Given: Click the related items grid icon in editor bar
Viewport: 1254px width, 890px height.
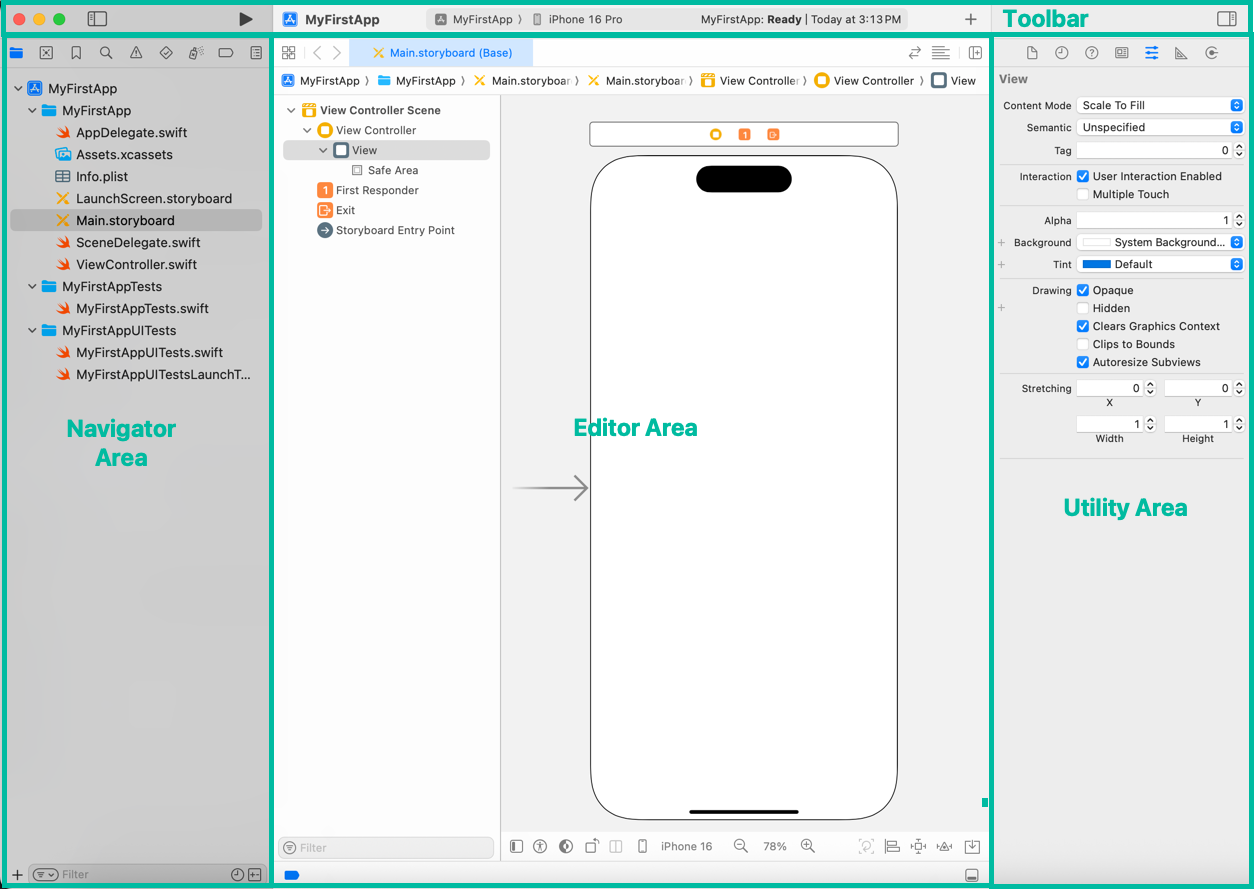Looking at the screenshot, I should [x=288, y=53].
